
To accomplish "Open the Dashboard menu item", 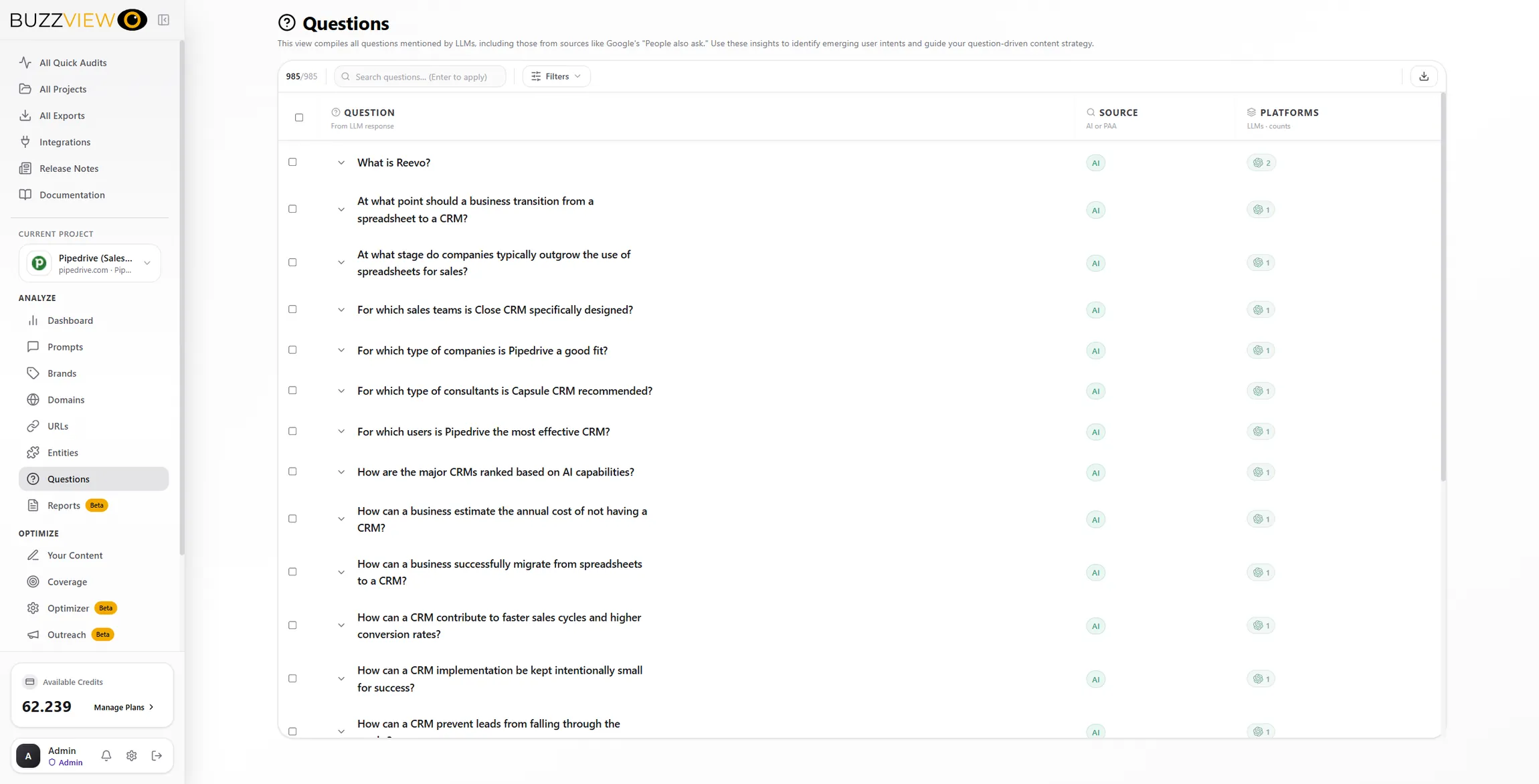I will pyautogui.click(x=94, y=320).
